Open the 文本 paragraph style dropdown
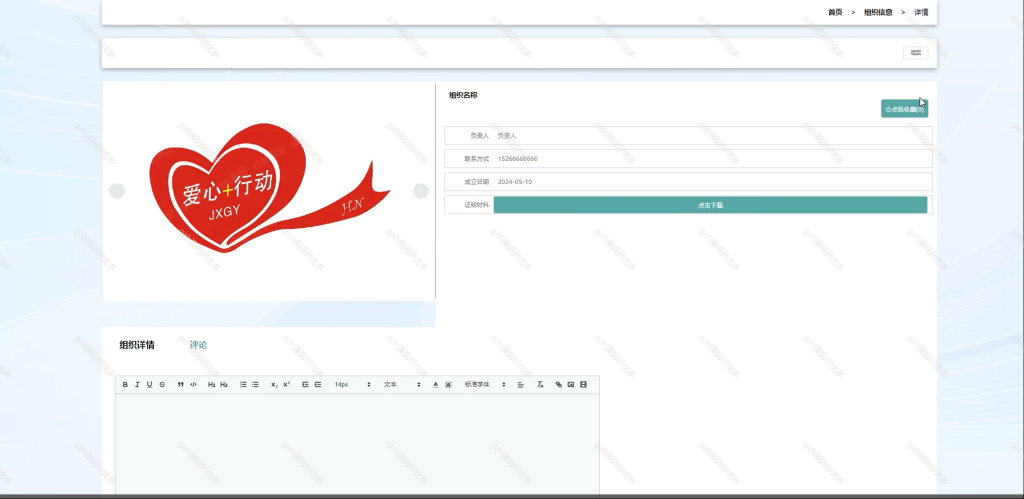This screenshot has width=1024, height=499. (402, 385)
